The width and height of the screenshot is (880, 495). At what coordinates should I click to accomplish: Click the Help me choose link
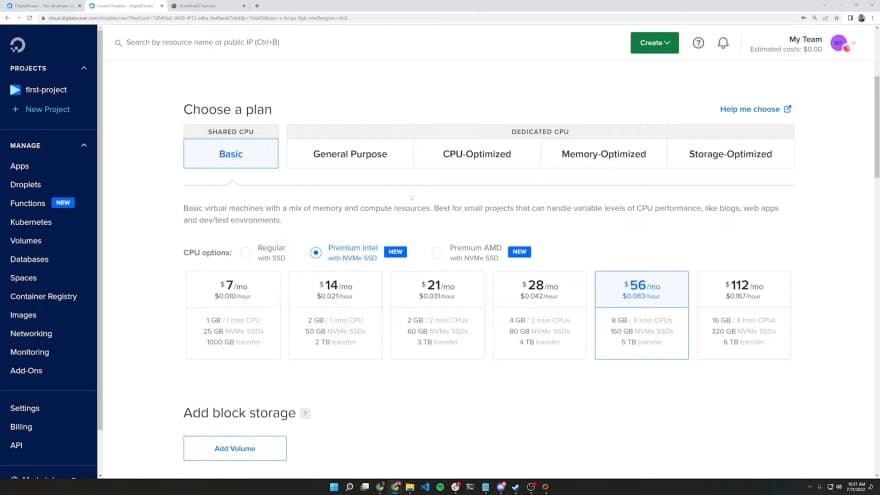click(750, 109)
